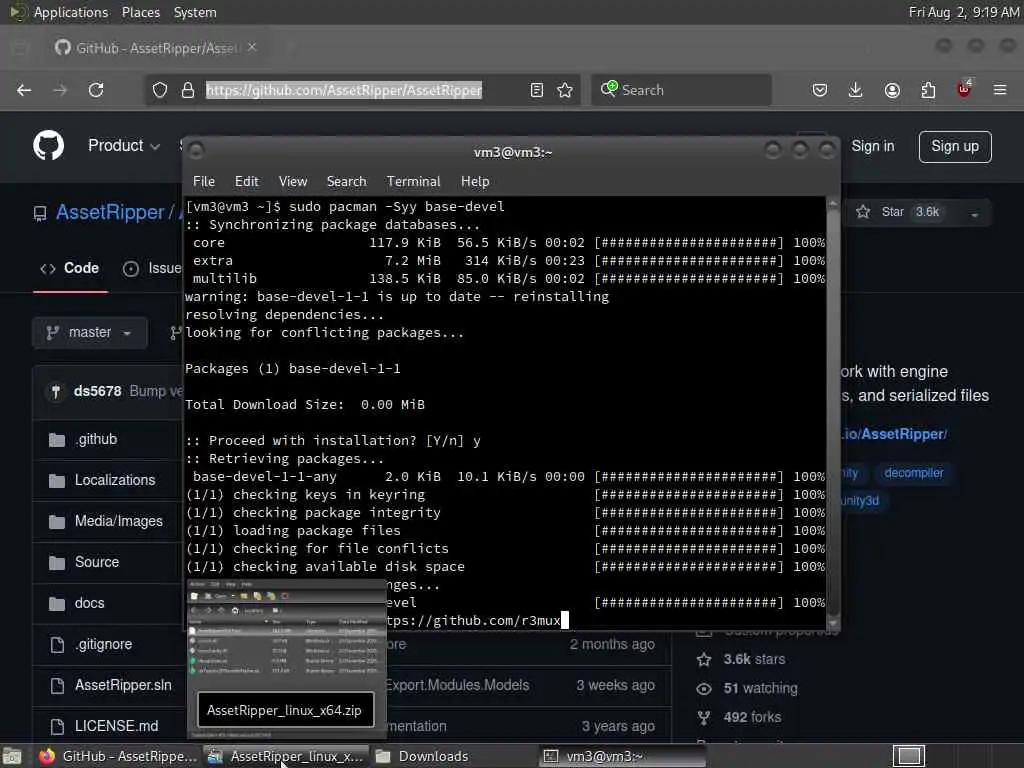1024x768 pixels.
Task: Open the AssetRipper.sln file
Action: point(123,685)
